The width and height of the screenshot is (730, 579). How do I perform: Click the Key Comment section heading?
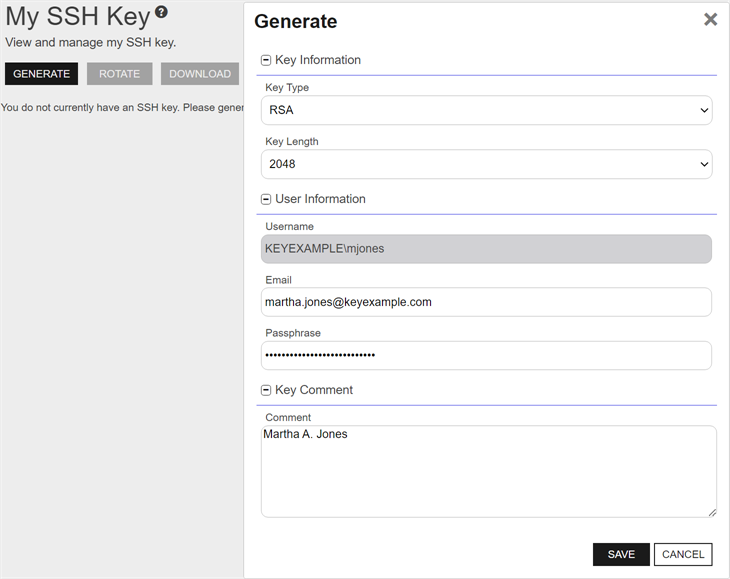[314, 390]
